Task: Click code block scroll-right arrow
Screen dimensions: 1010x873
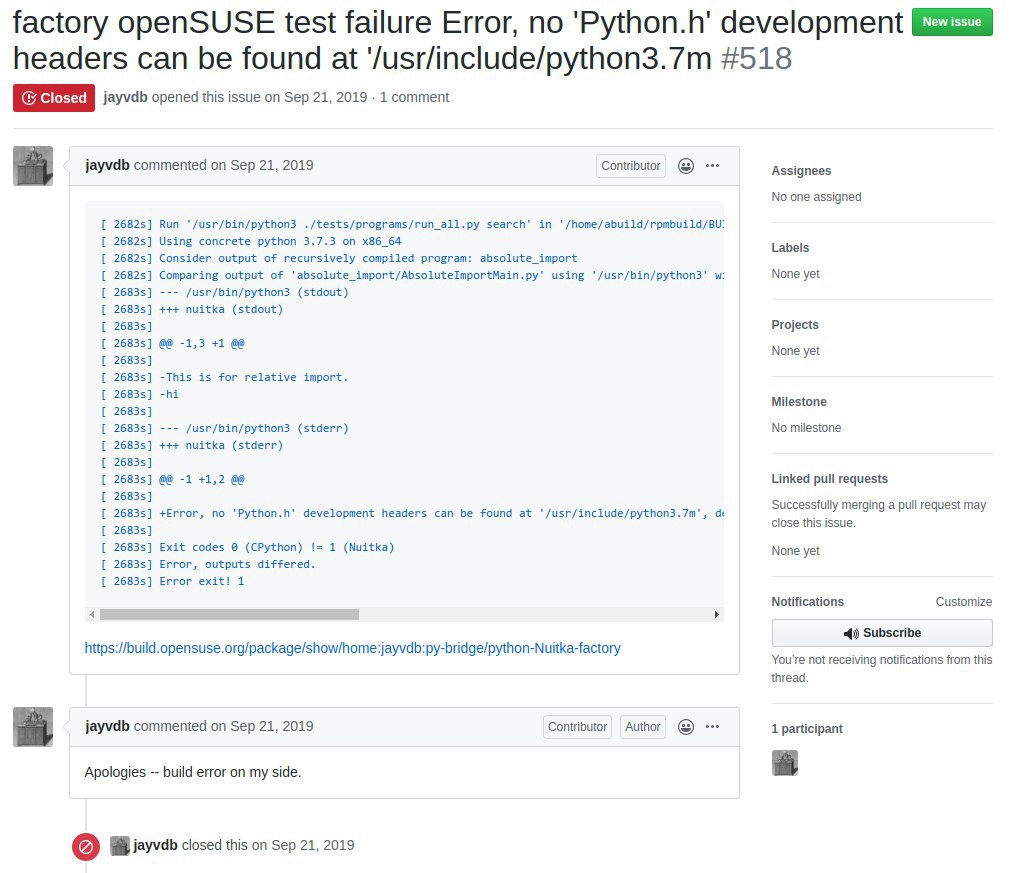Action: 716,615
